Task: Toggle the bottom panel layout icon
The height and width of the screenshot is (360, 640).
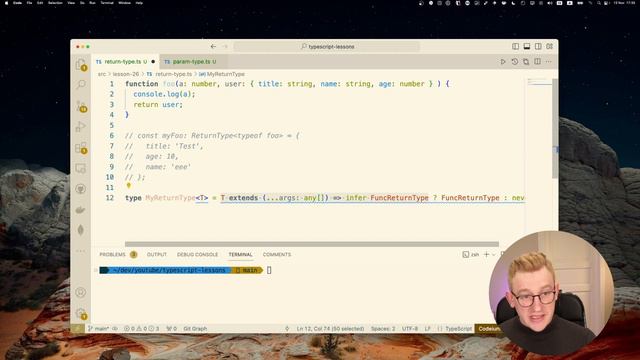Action: pyautogui.click(x=527, y=47)
